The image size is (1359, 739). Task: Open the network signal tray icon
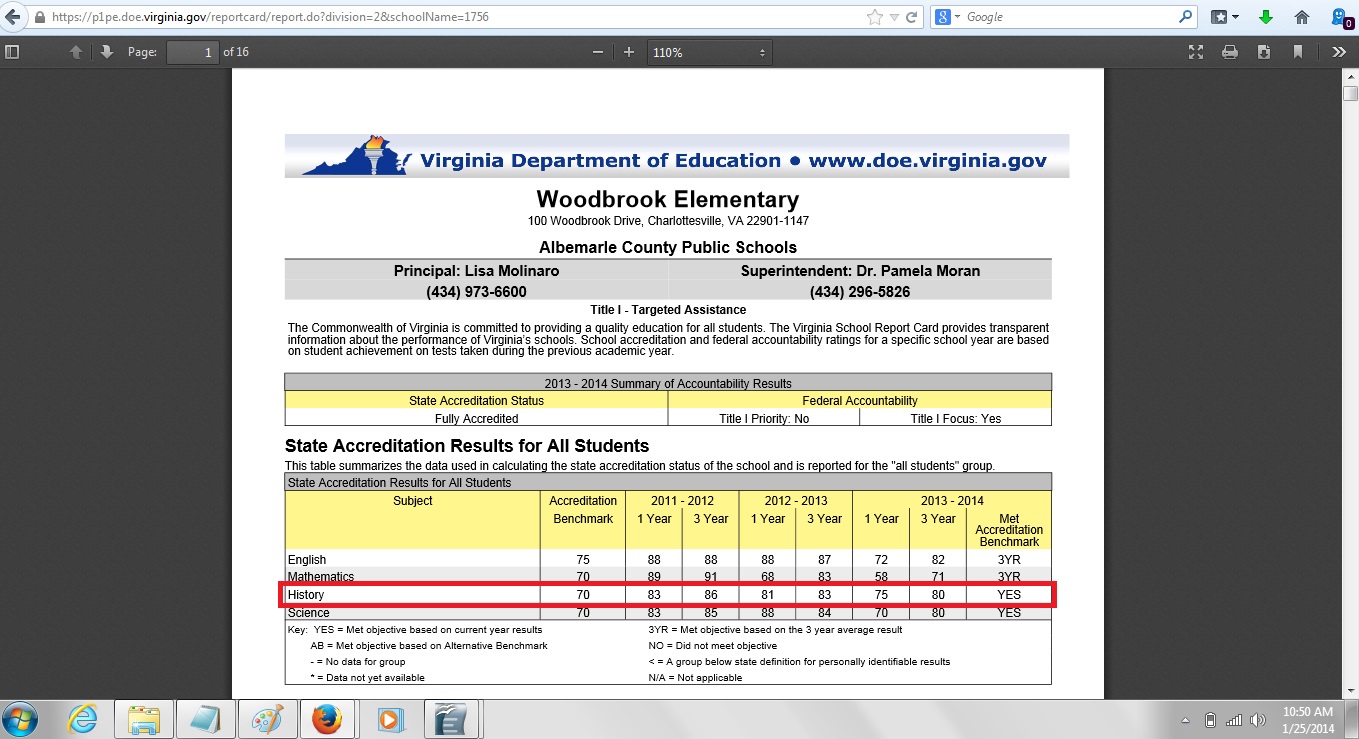(1233, 719)
